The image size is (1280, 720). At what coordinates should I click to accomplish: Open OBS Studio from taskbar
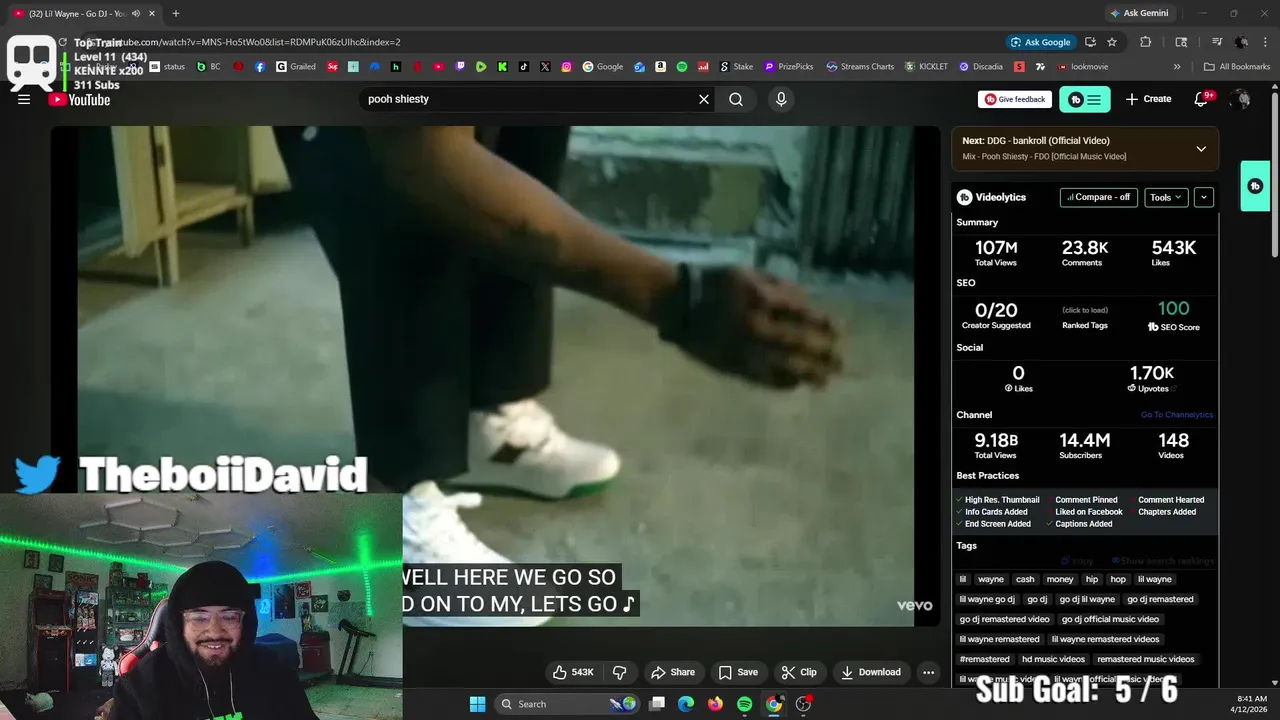tap(803, 704)
